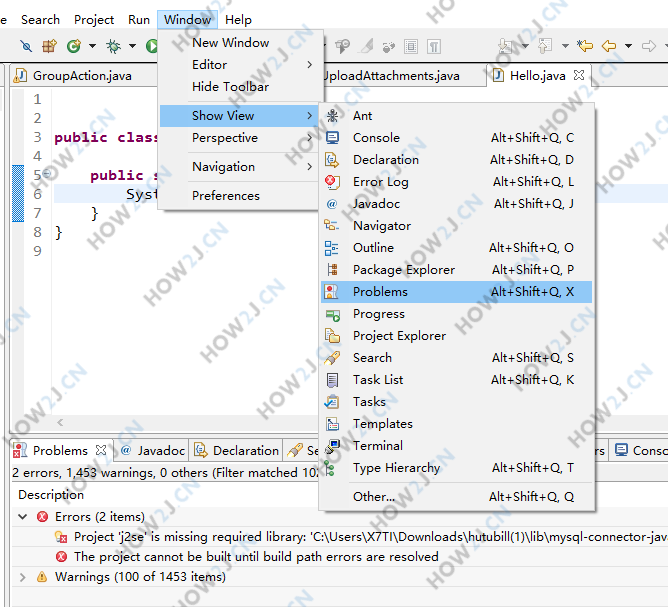668x607 pixels.
Task: Click the Window menu
Action: coord(187,20)
